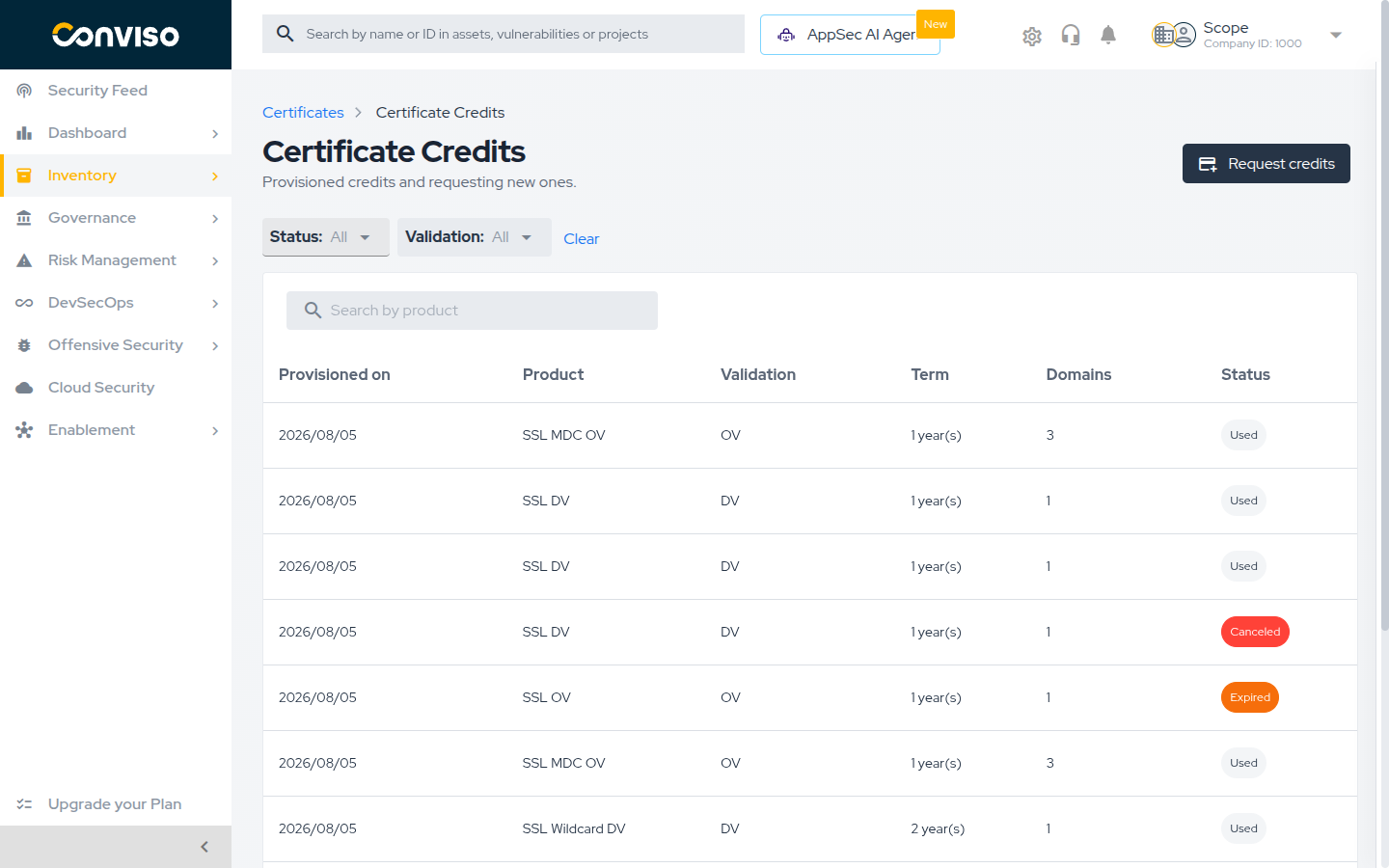The width and height of the screenshot is (1389, 868).
Task: Click the Risk Management warning icon
Action: click(24, 260)
